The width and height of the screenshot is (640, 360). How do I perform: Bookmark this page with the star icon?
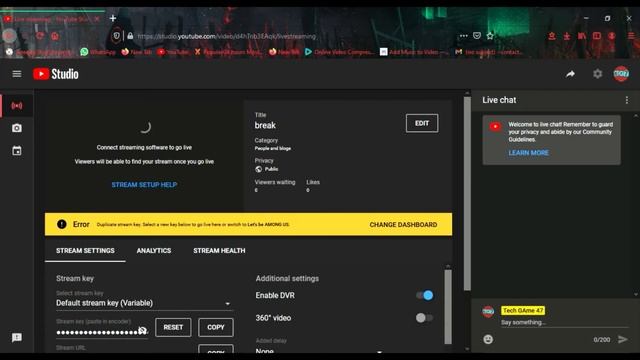coord(490,36)
